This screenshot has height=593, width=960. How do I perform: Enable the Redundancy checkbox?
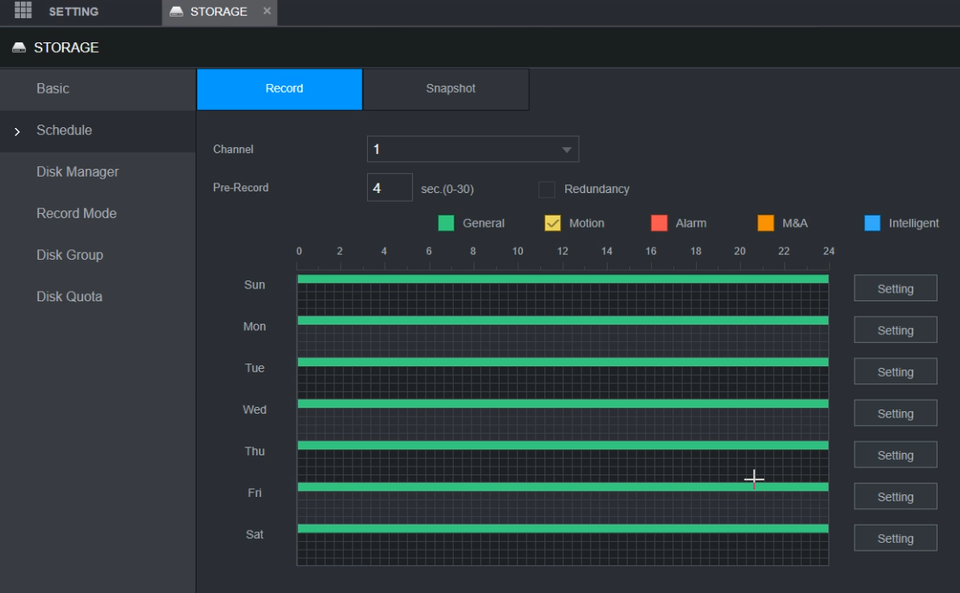point(547,189)
